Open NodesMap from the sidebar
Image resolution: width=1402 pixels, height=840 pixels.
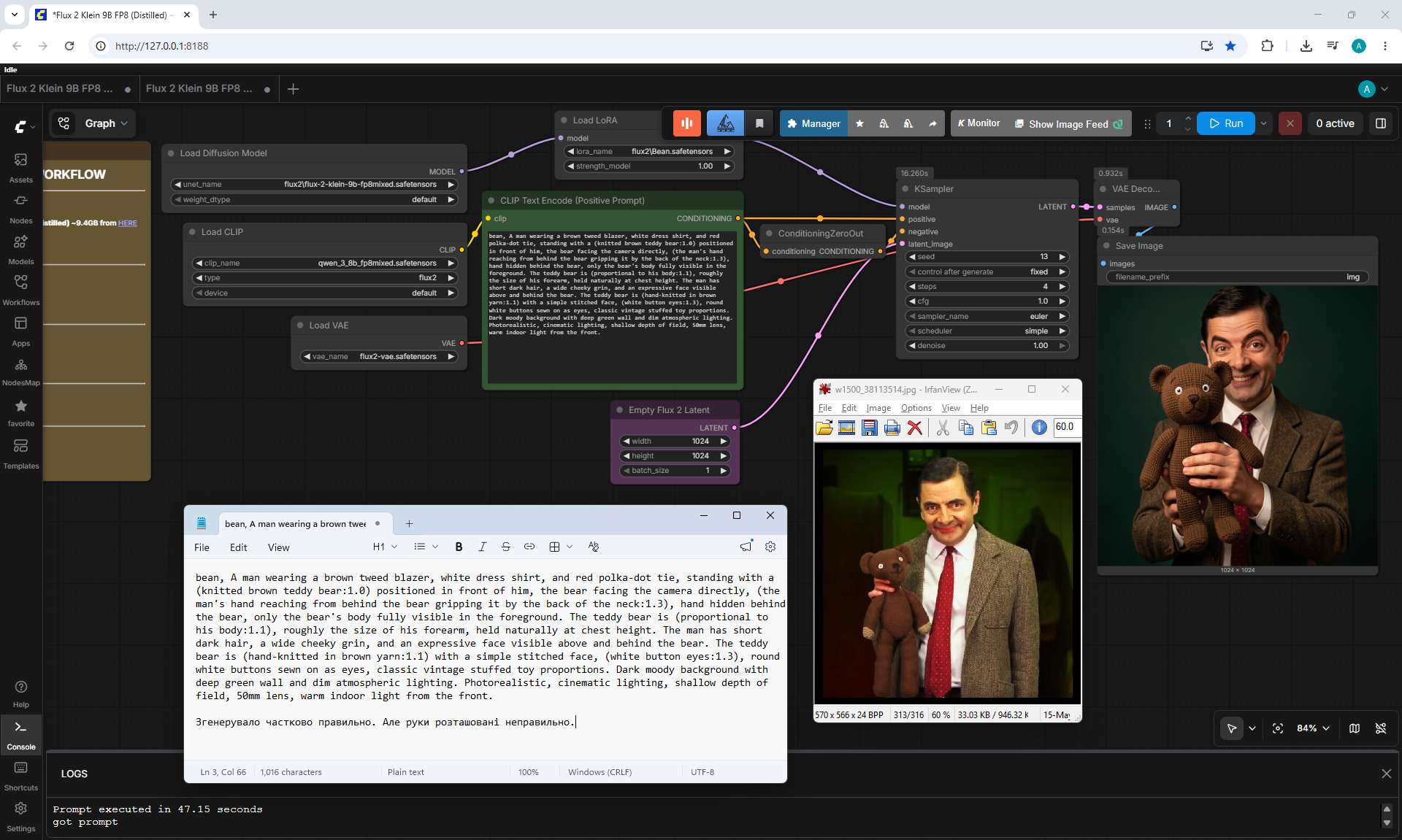point(20,371)
